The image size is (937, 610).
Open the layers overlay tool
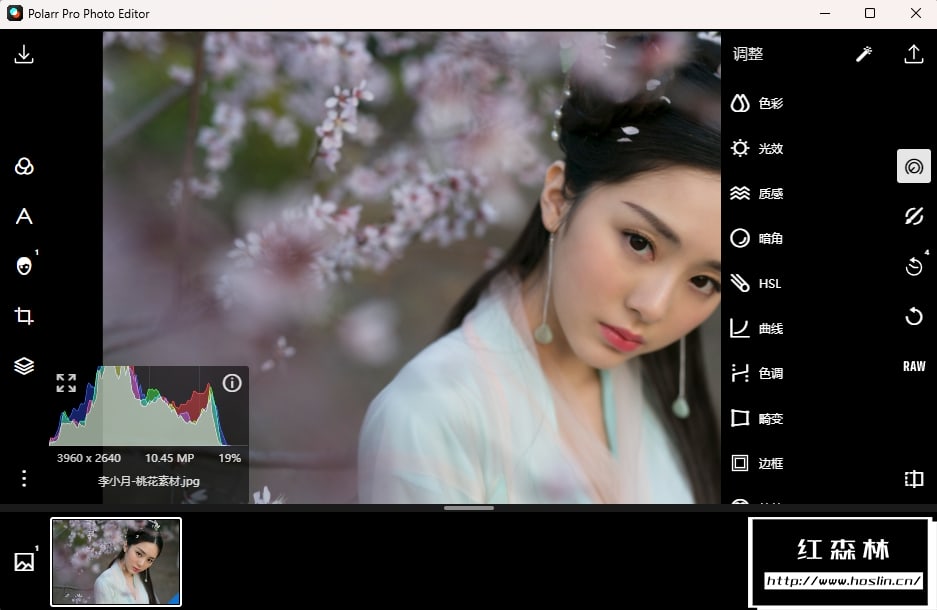point(24,366)
